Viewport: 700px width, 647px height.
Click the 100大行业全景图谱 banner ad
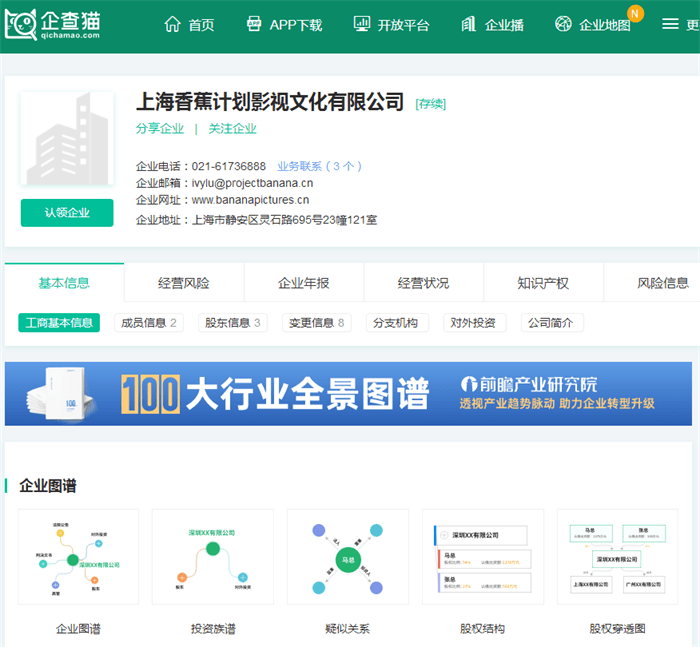coord(348,394)
